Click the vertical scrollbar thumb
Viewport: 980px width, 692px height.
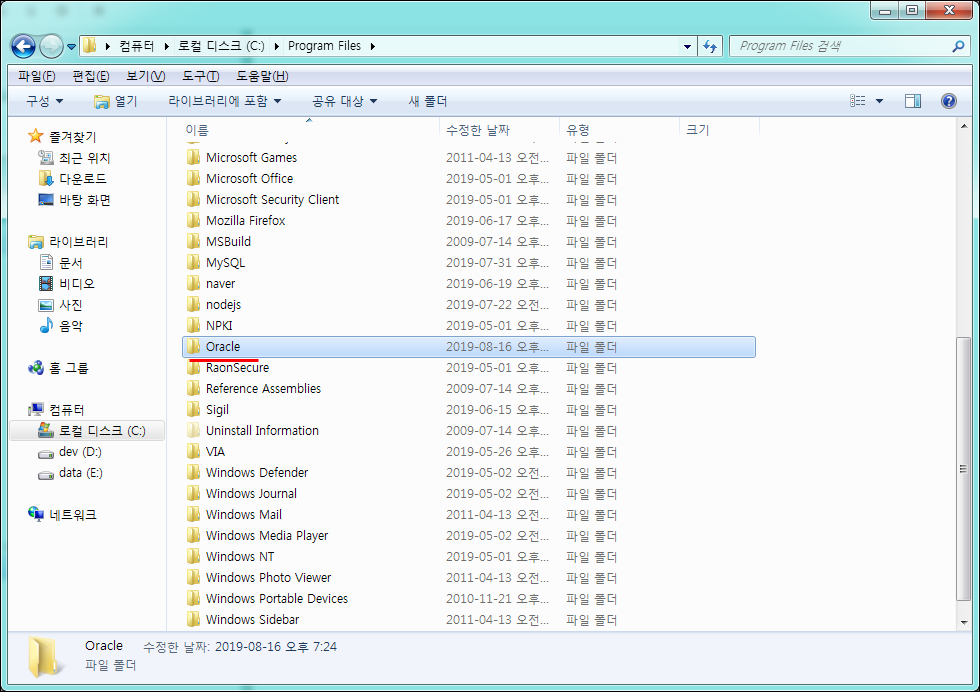963,469
